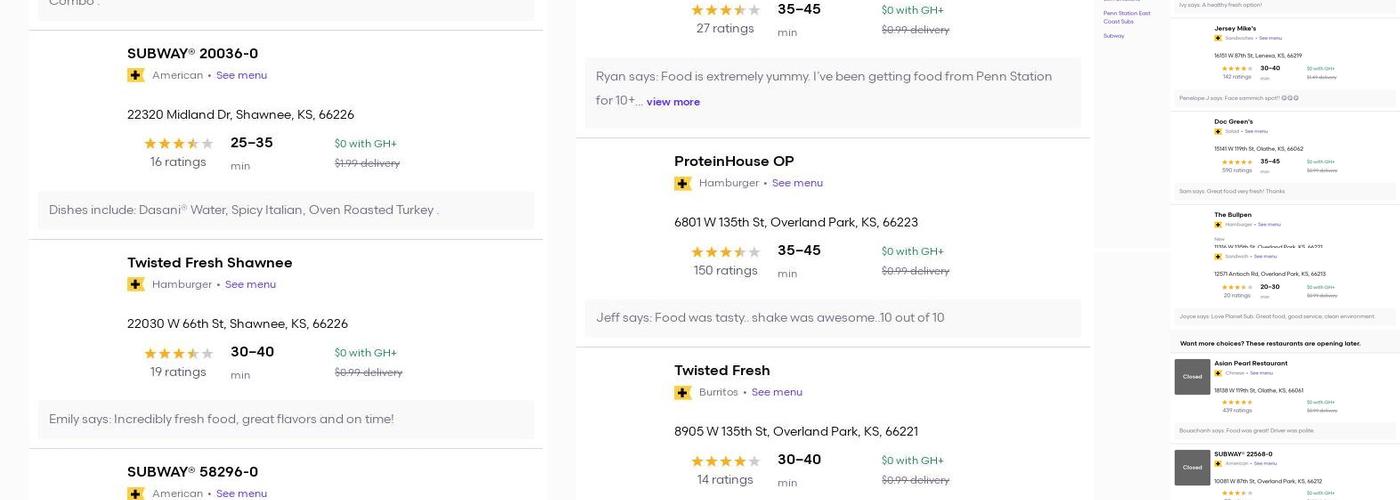Open Penn Station East Coast Subs sidebar link
Screen dimensions: 1400x500
1126,17
